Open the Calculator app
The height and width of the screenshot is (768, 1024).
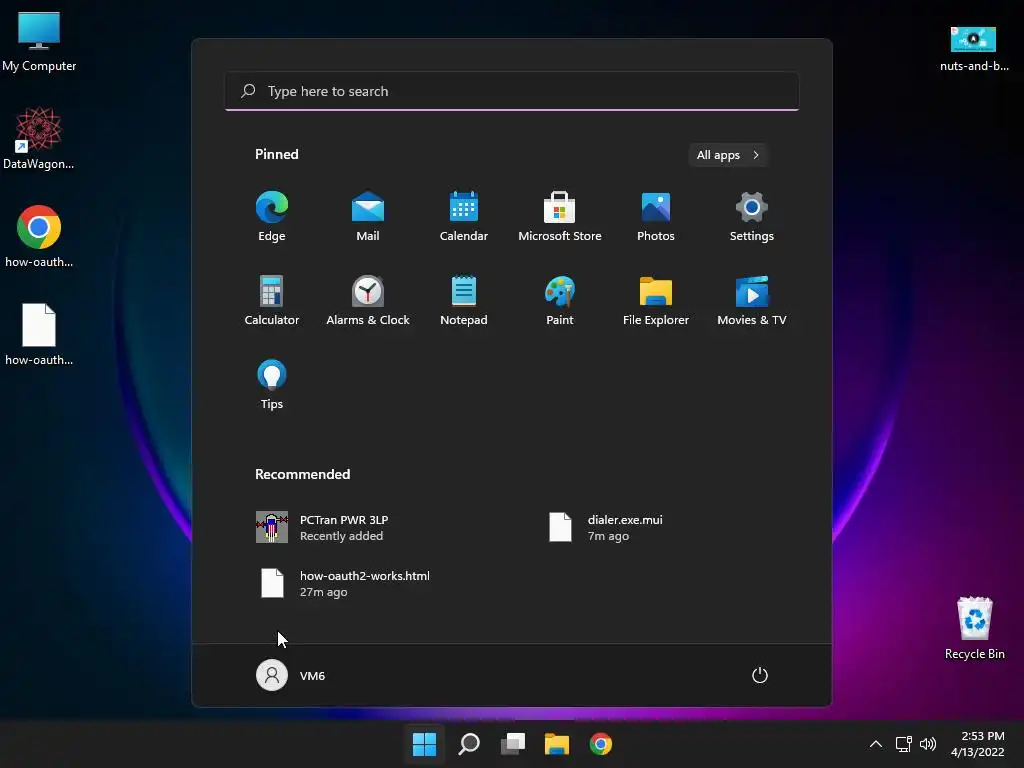coord(272,300)
